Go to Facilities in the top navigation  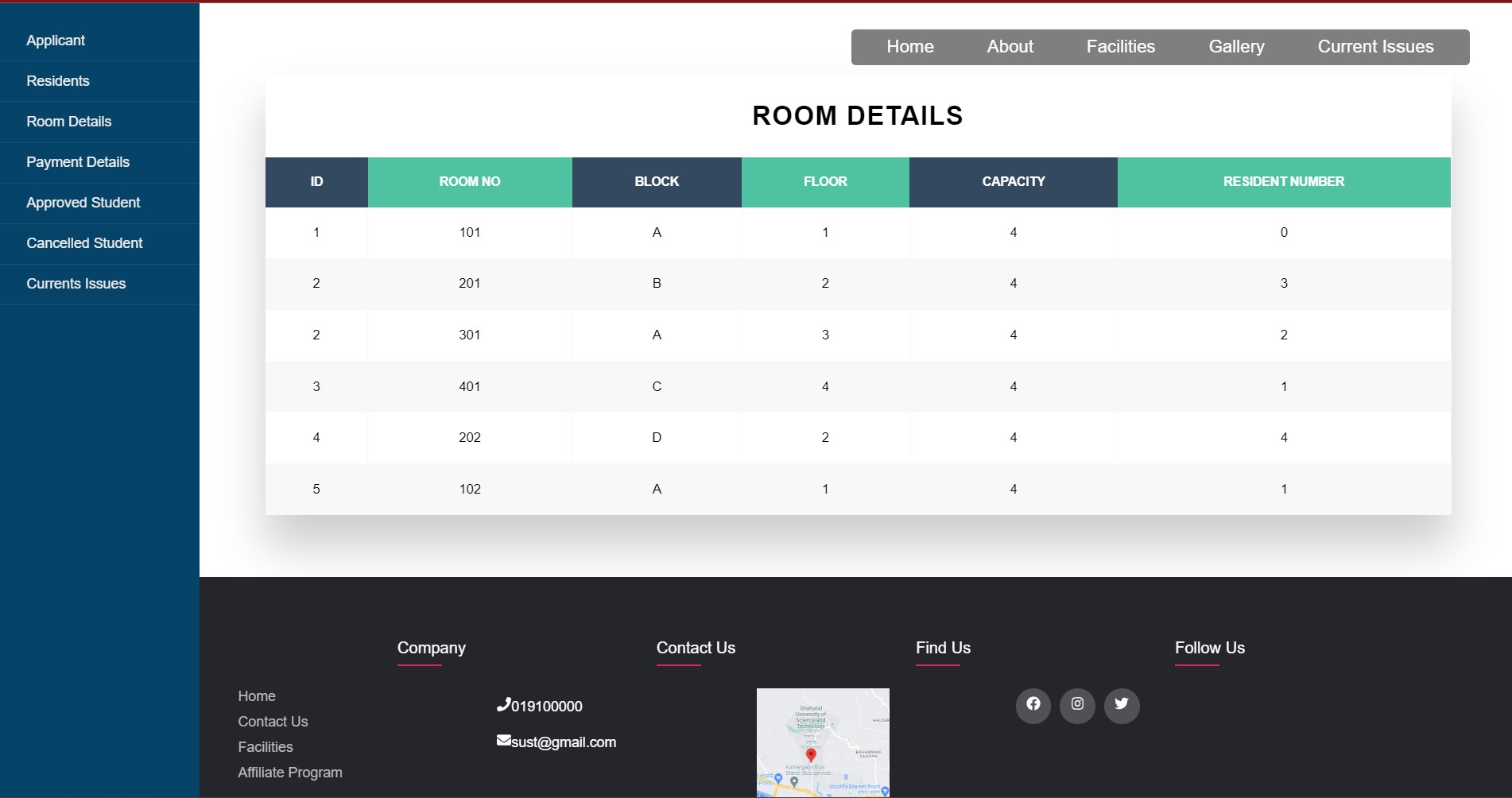1121,47
